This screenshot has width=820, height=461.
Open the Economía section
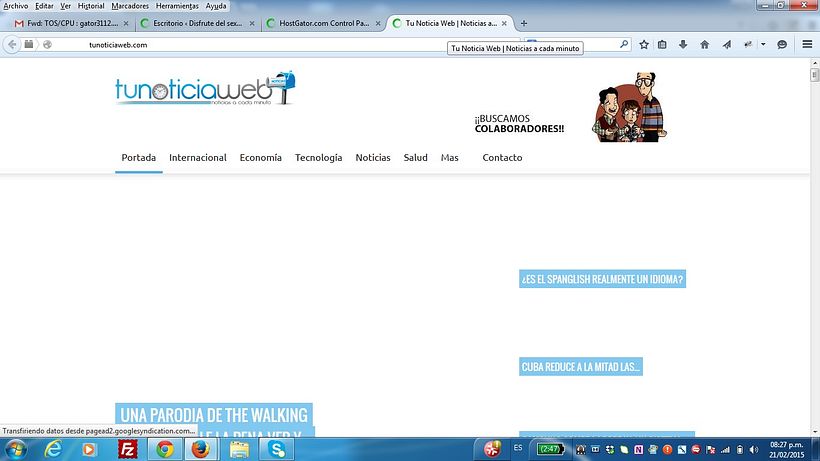[x=260, y=157]
